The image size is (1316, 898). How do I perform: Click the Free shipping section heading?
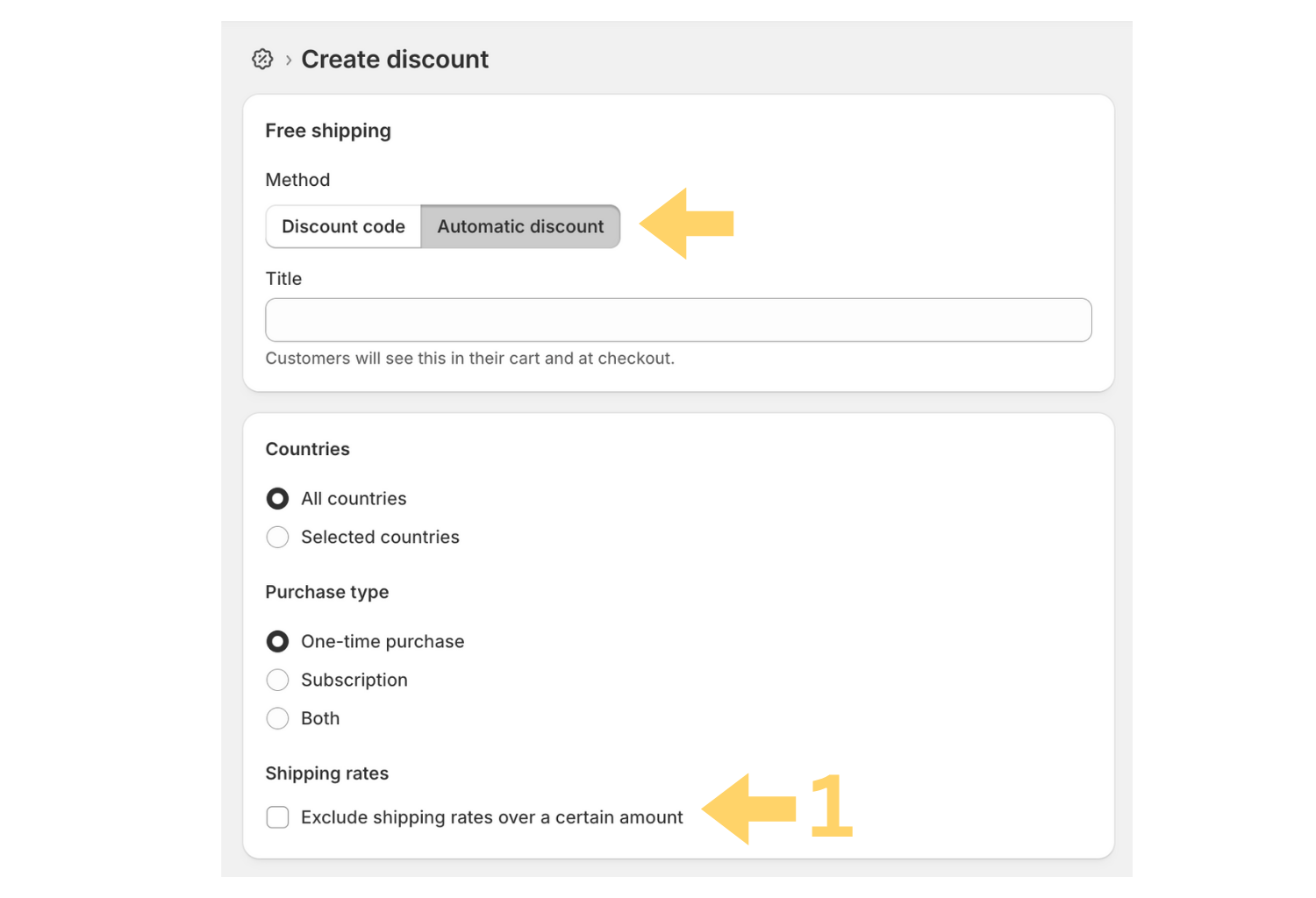[327, 130]
